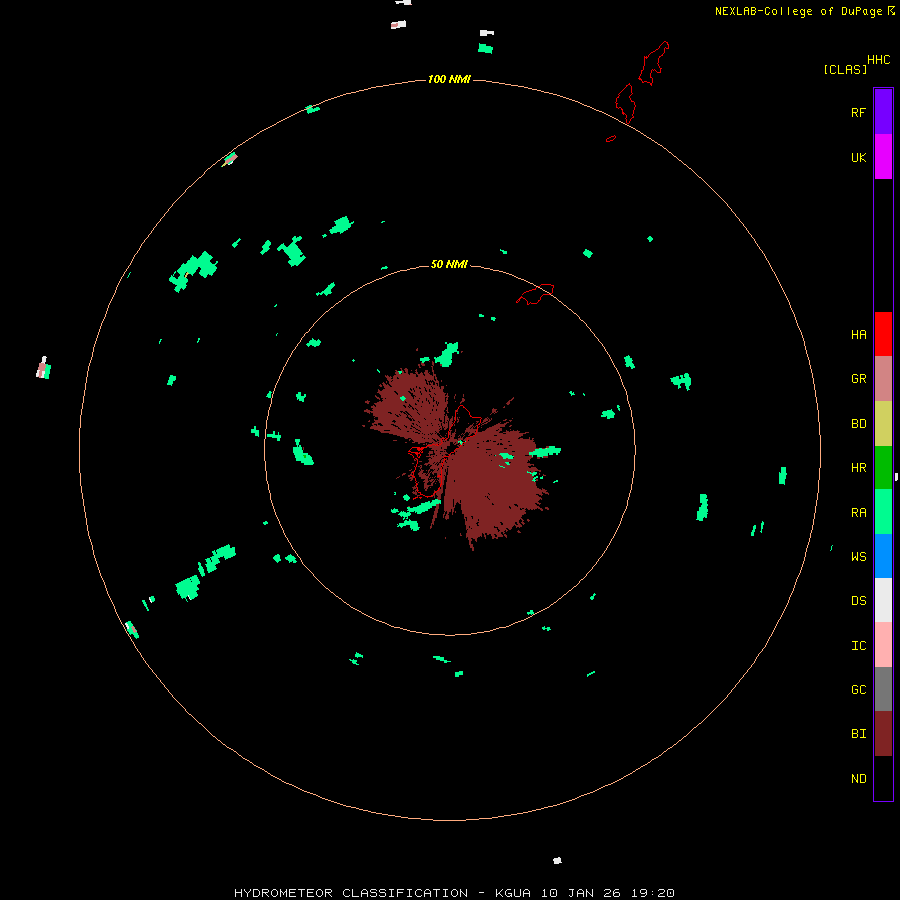Click the 'BD' legend label
Screen dimensions: 900x900
(x=858, y=424)
